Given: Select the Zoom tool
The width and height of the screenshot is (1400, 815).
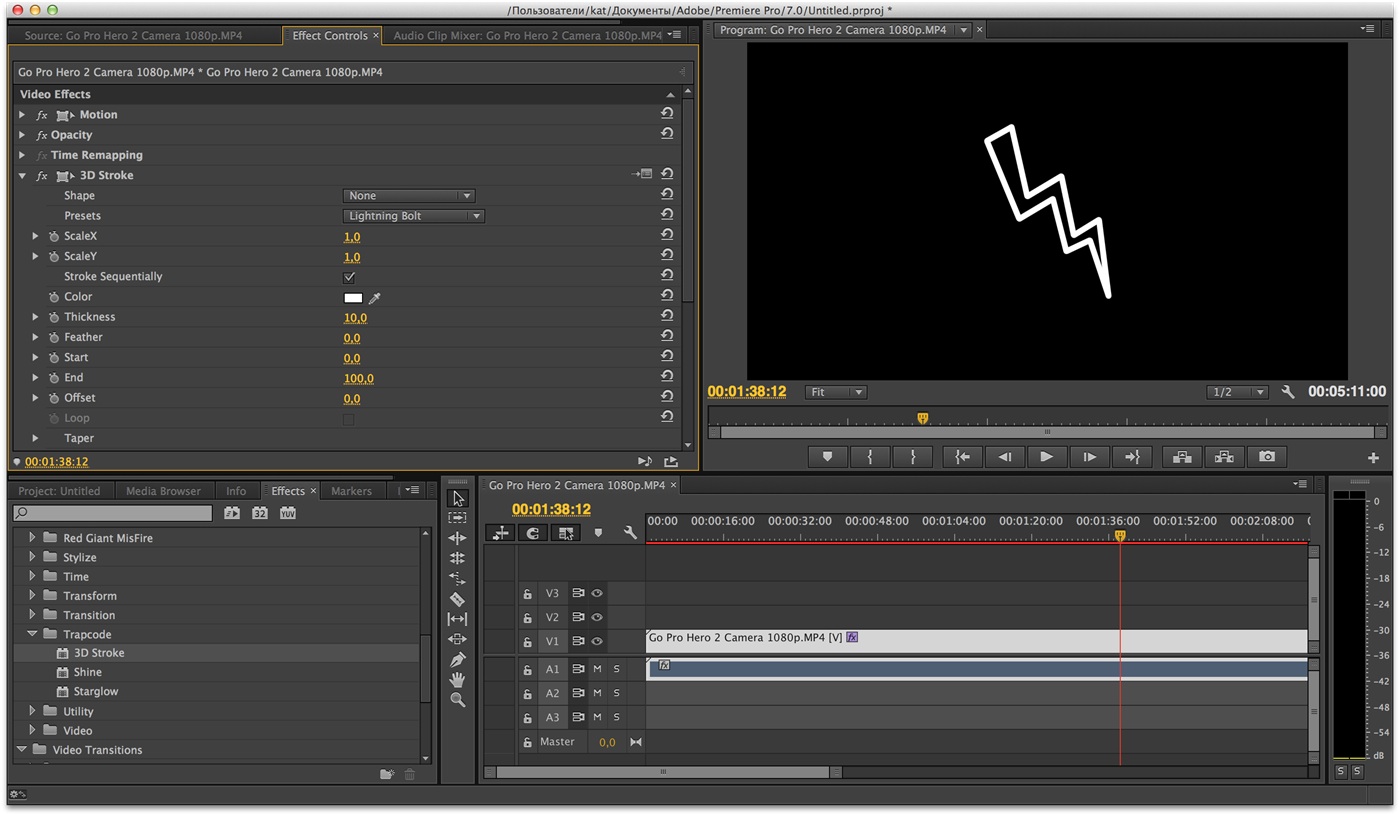Looking at the screenshot, I should click(x=458, y=700).
